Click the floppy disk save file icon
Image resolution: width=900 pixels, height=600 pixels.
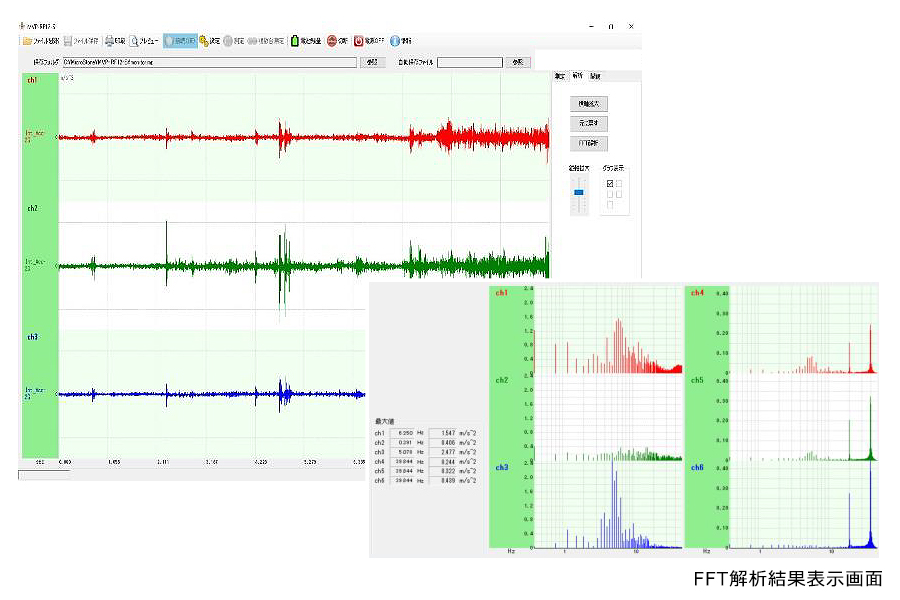click(68, 41)
